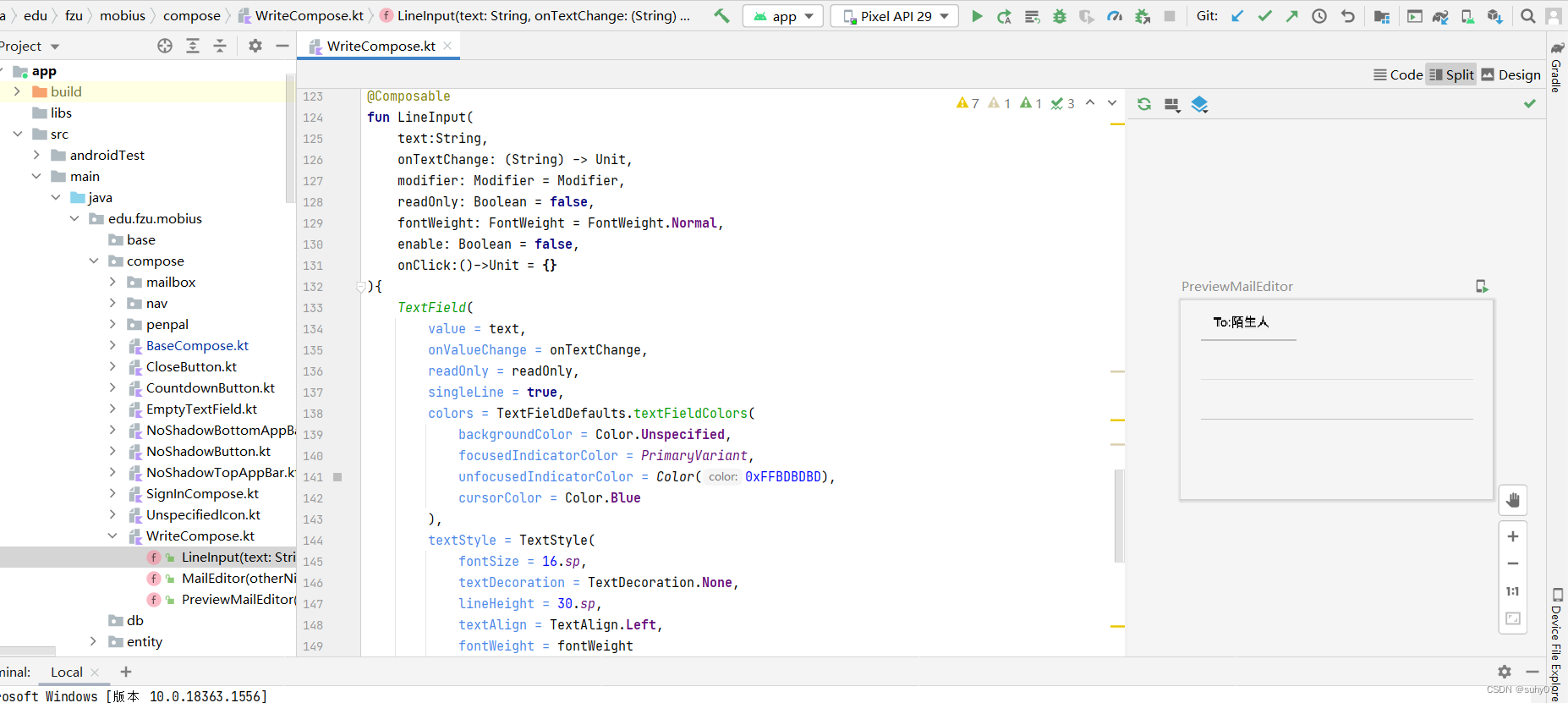This screenshot has height=703, width=1568.
Task: Switch editor to Split view
Action: point(1451,74)
